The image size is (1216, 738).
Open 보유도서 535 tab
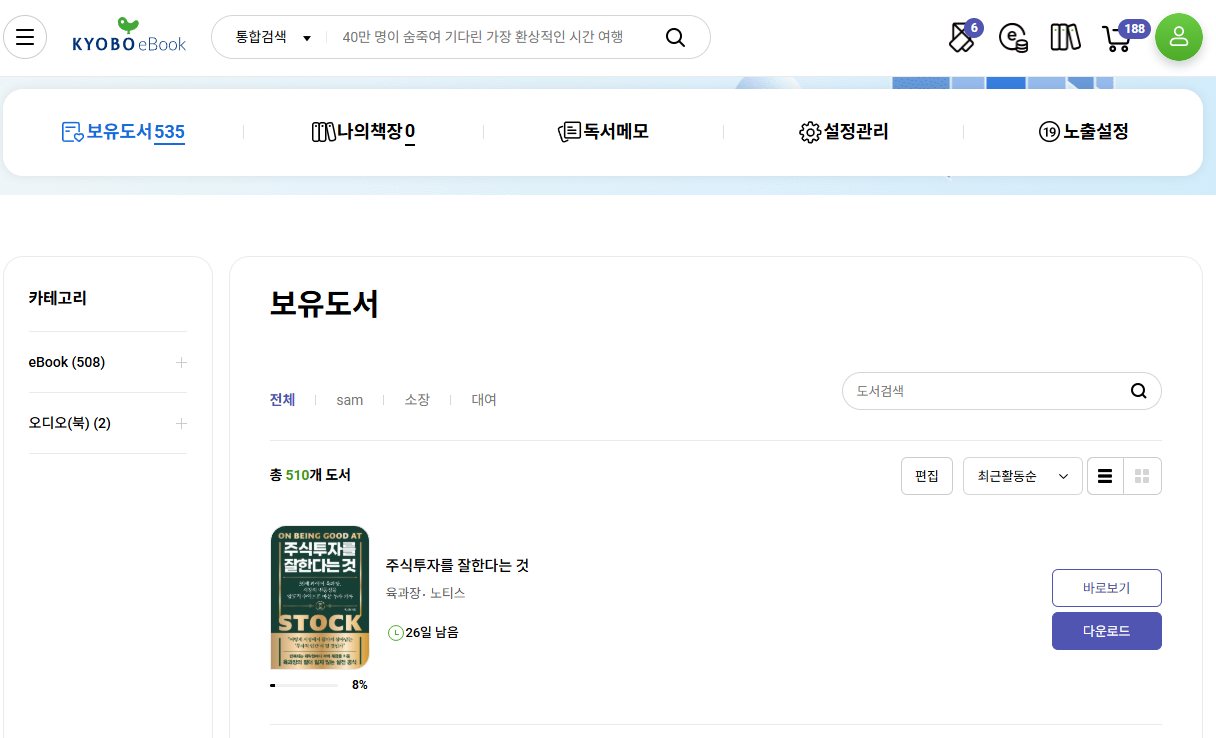coord(123,132)
